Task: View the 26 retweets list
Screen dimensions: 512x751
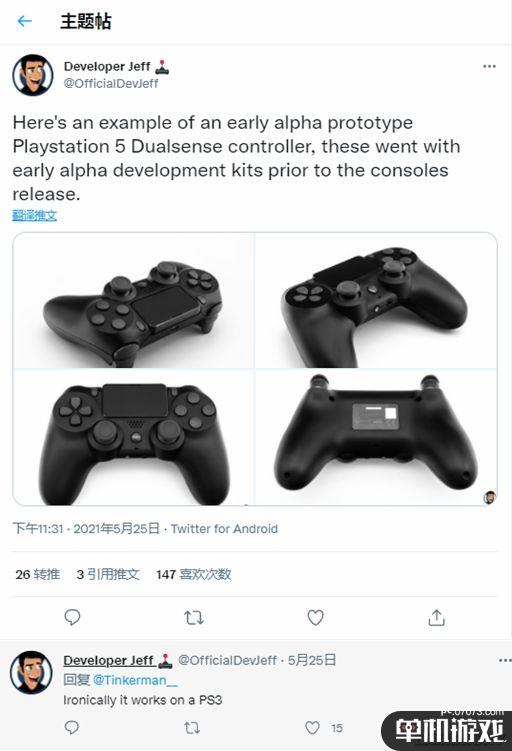Action: (x=37, y=574)
